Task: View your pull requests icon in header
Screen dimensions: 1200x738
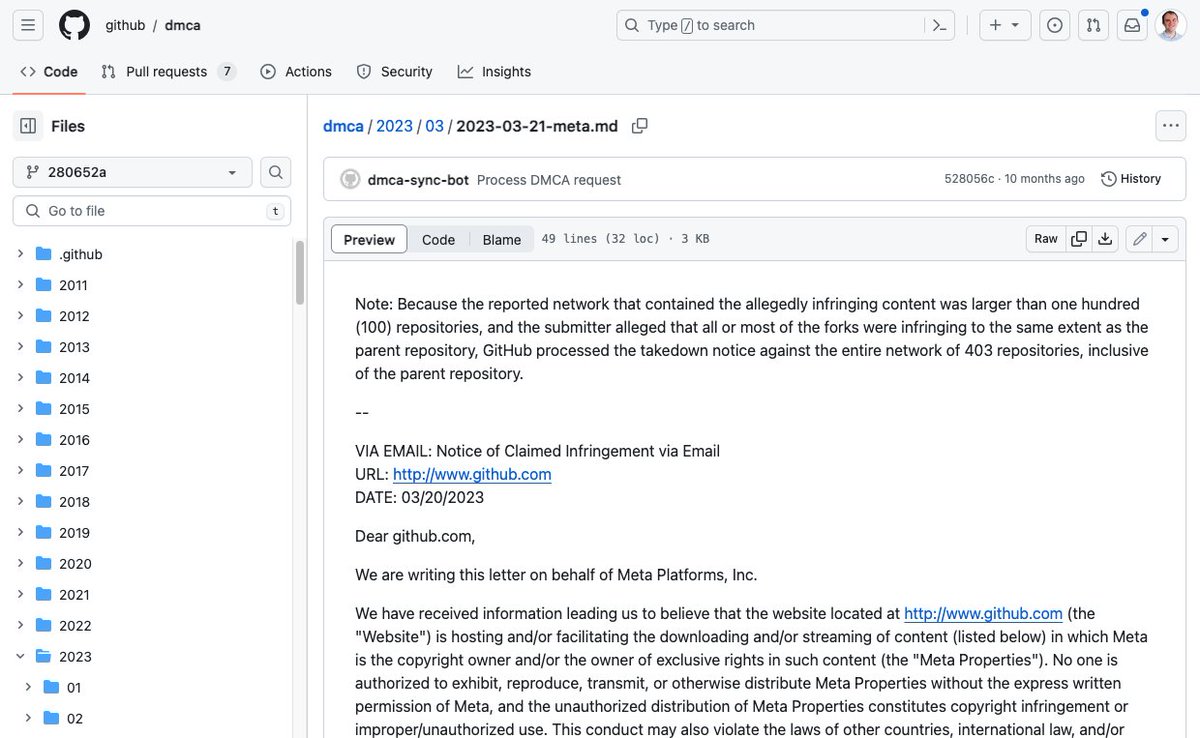Action: pos(1093,25)
